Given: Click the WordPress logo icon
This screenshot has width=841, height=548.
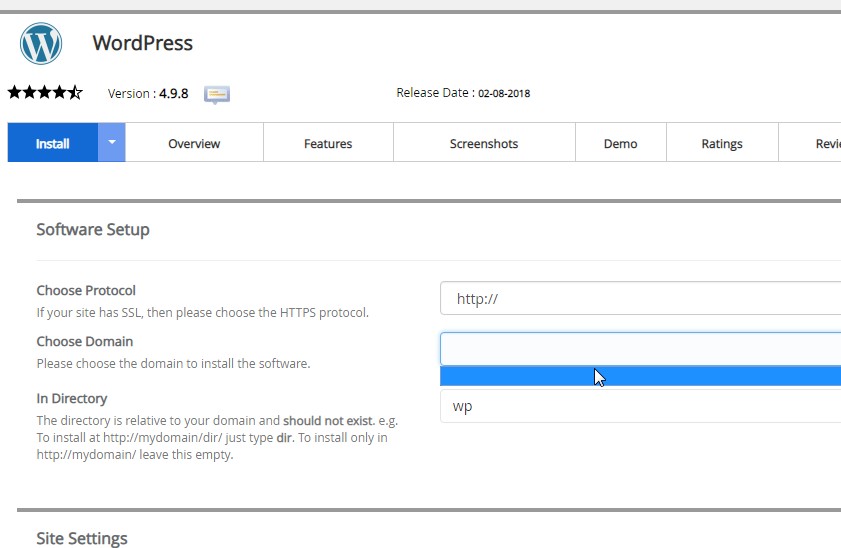Looking at the screenshot, I should pos(41,43).
